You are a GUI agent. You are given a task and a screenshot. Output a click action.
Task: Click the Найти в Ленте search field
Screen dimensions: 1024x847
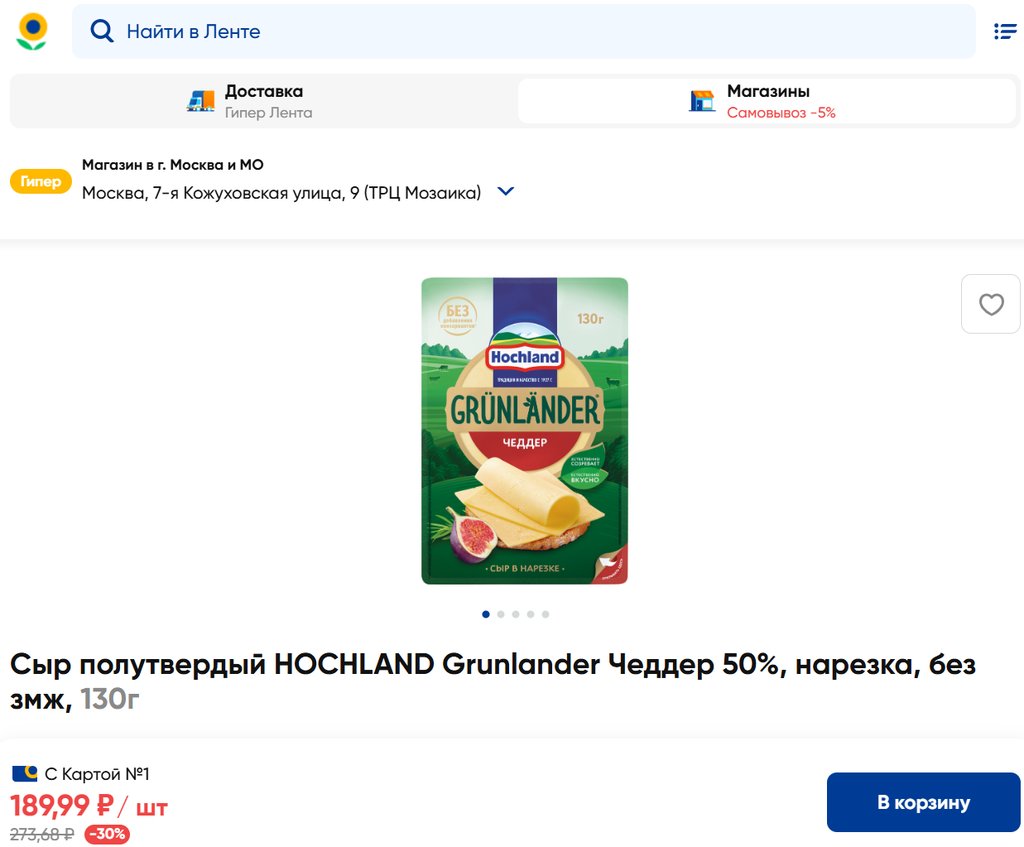coord(524,31)
